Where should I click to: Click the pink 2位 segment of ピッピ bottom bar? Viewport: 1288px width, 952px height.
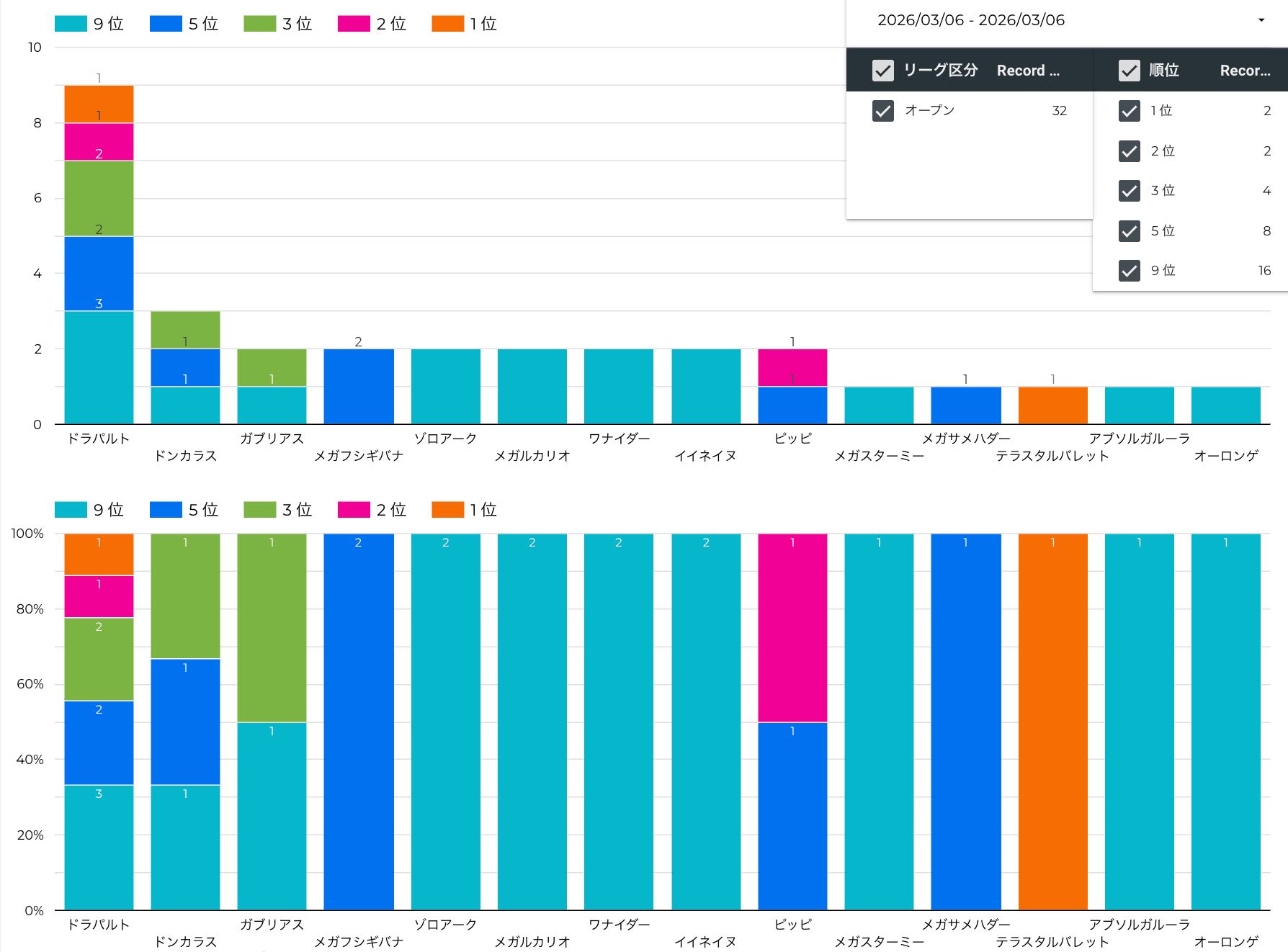[792, 628]
